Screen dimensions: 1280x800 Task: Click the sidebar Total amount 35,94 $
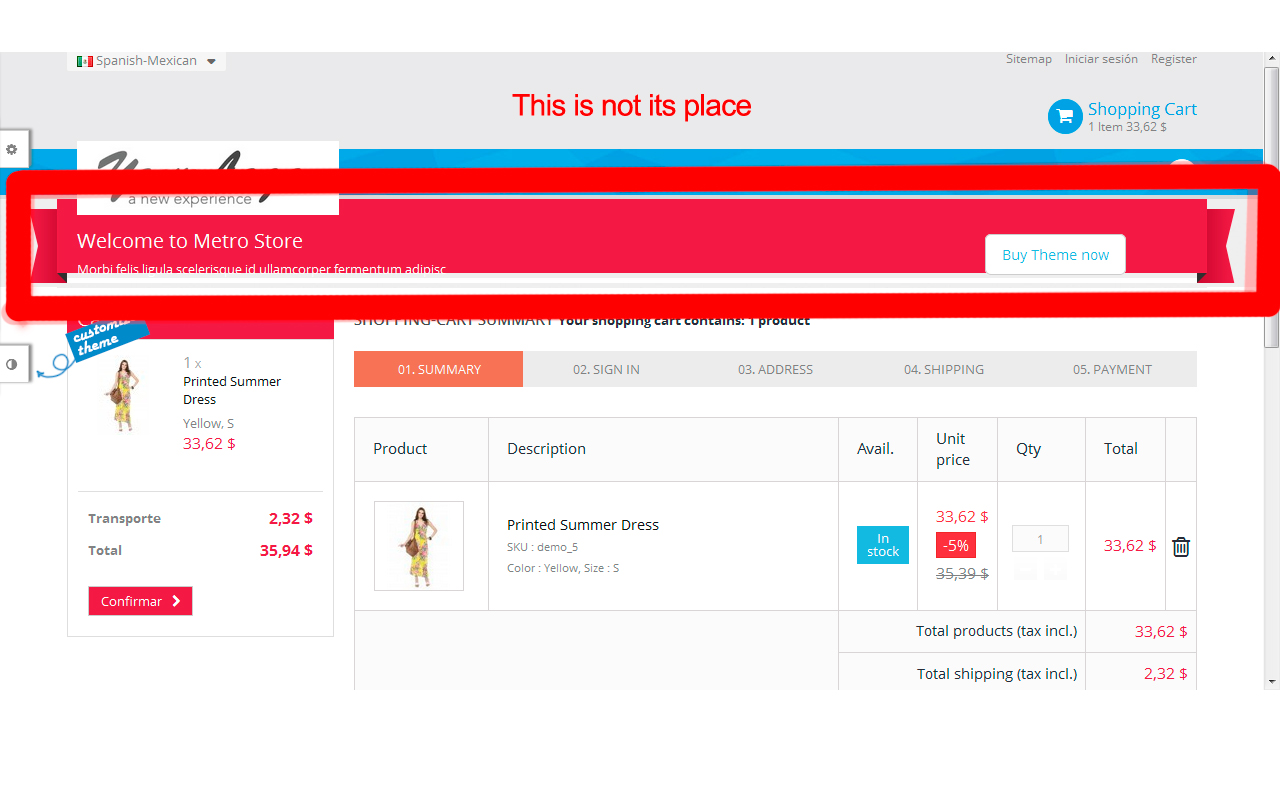pyautogui.click(x=286, y=550)
